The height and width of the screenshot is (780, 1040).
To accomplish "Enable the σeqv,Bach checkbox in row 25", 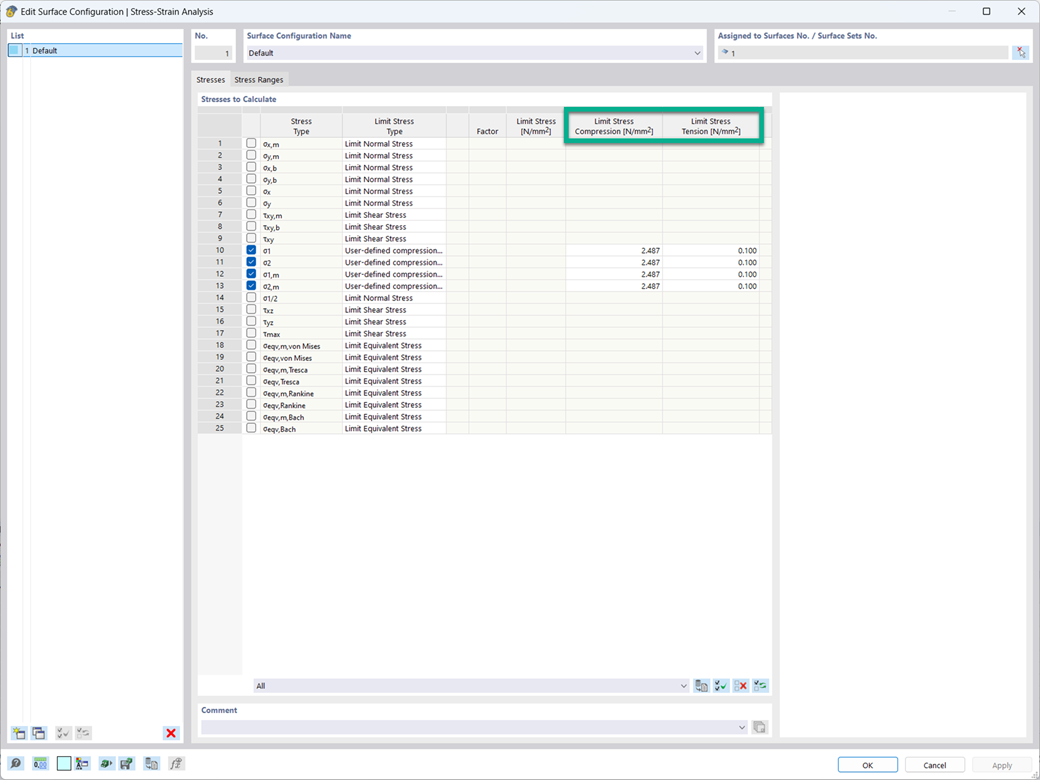I will click(251, 428).
